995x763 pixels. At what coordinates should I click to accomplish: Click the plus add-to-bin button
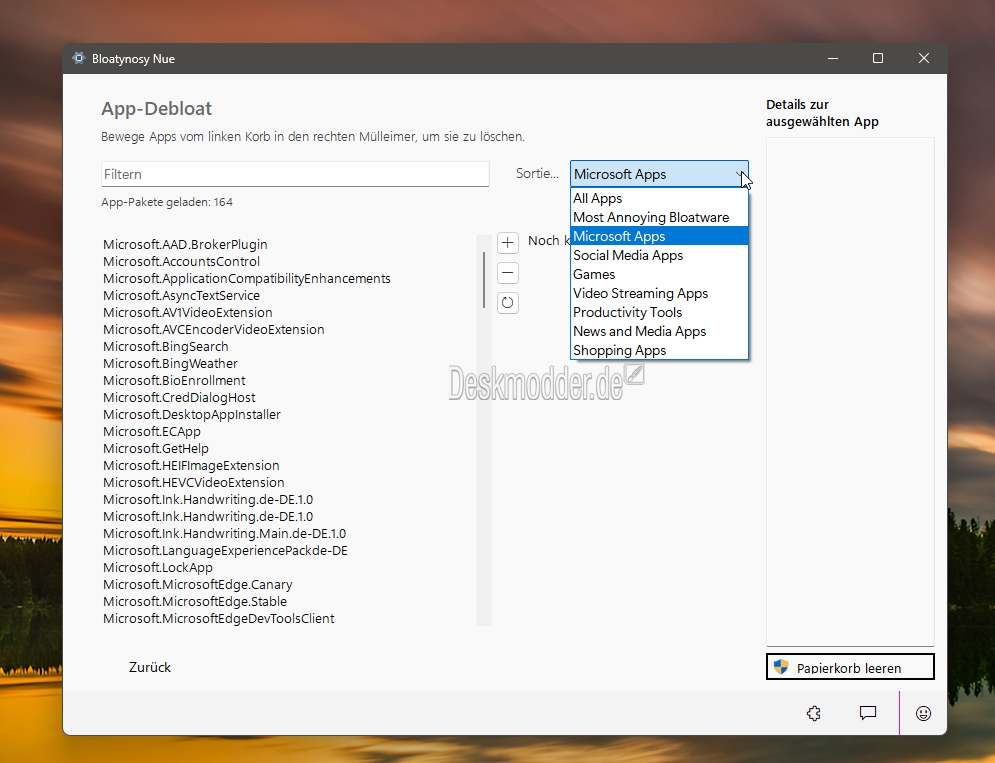coord(508,242)
